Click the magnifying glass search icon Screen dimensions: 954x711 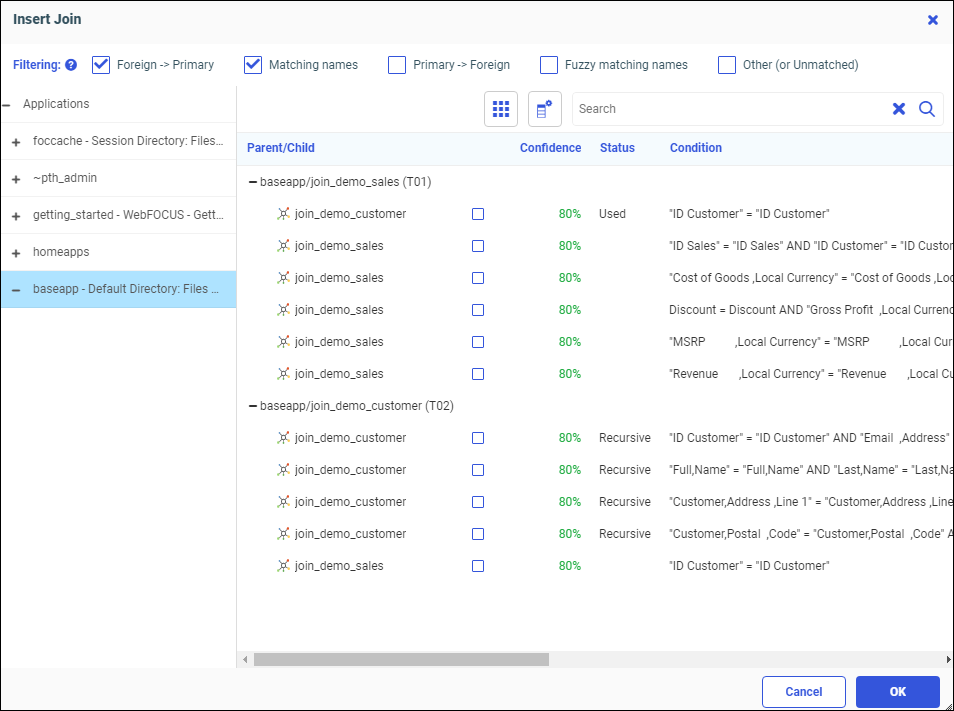(927, 109)
